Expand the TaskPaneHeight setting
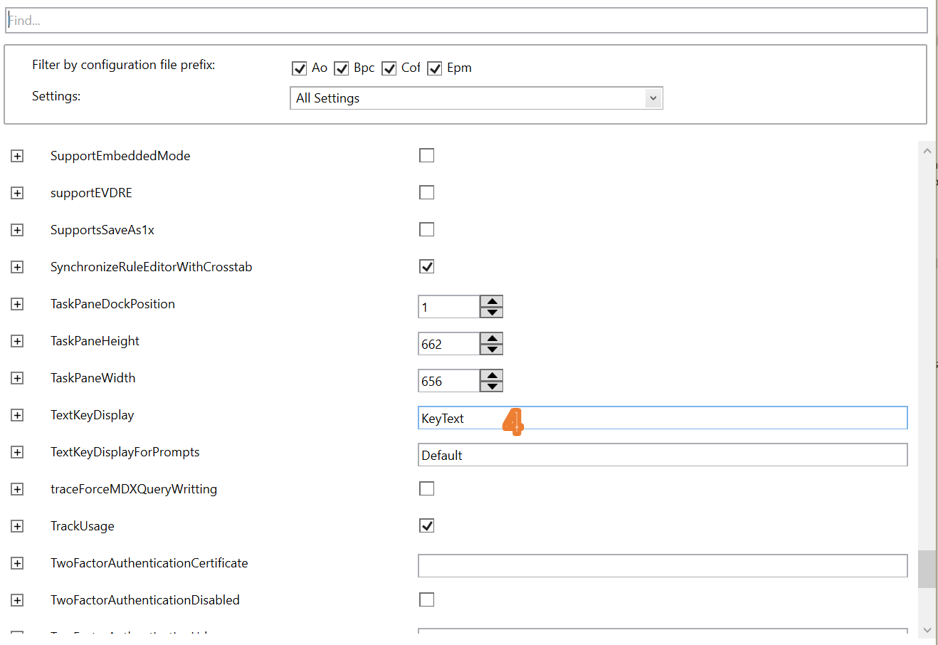Screen dimensions: 938x645 (17, 342)
